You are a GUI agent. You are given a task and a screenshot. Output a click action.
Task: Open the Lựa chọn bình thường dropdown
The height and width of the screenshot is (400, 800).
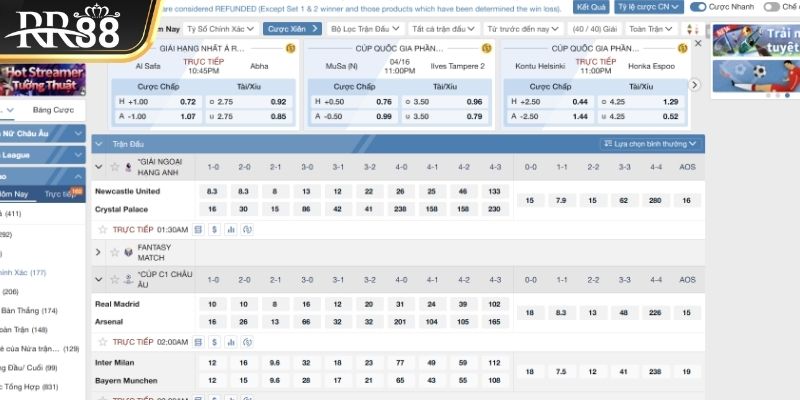coord(650,144)
